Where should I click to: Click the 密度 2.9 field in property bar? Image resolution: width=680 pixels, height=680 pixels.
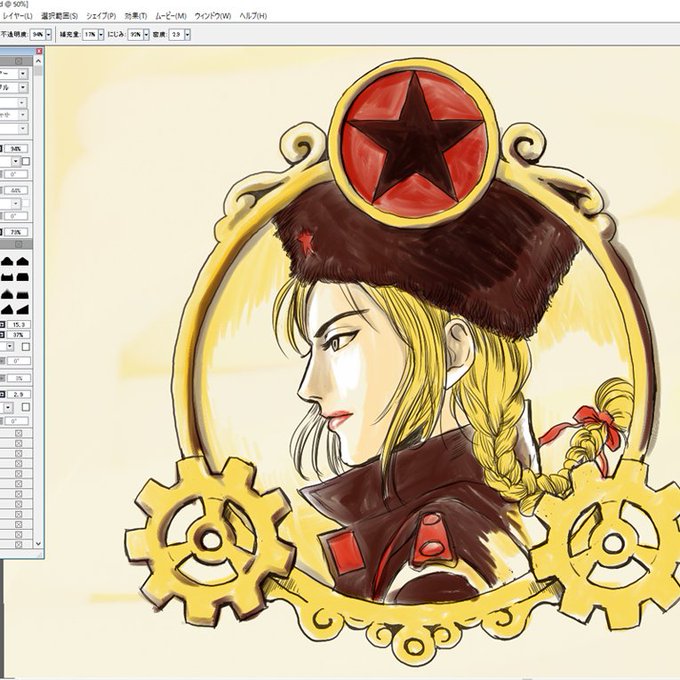[177, 34]
